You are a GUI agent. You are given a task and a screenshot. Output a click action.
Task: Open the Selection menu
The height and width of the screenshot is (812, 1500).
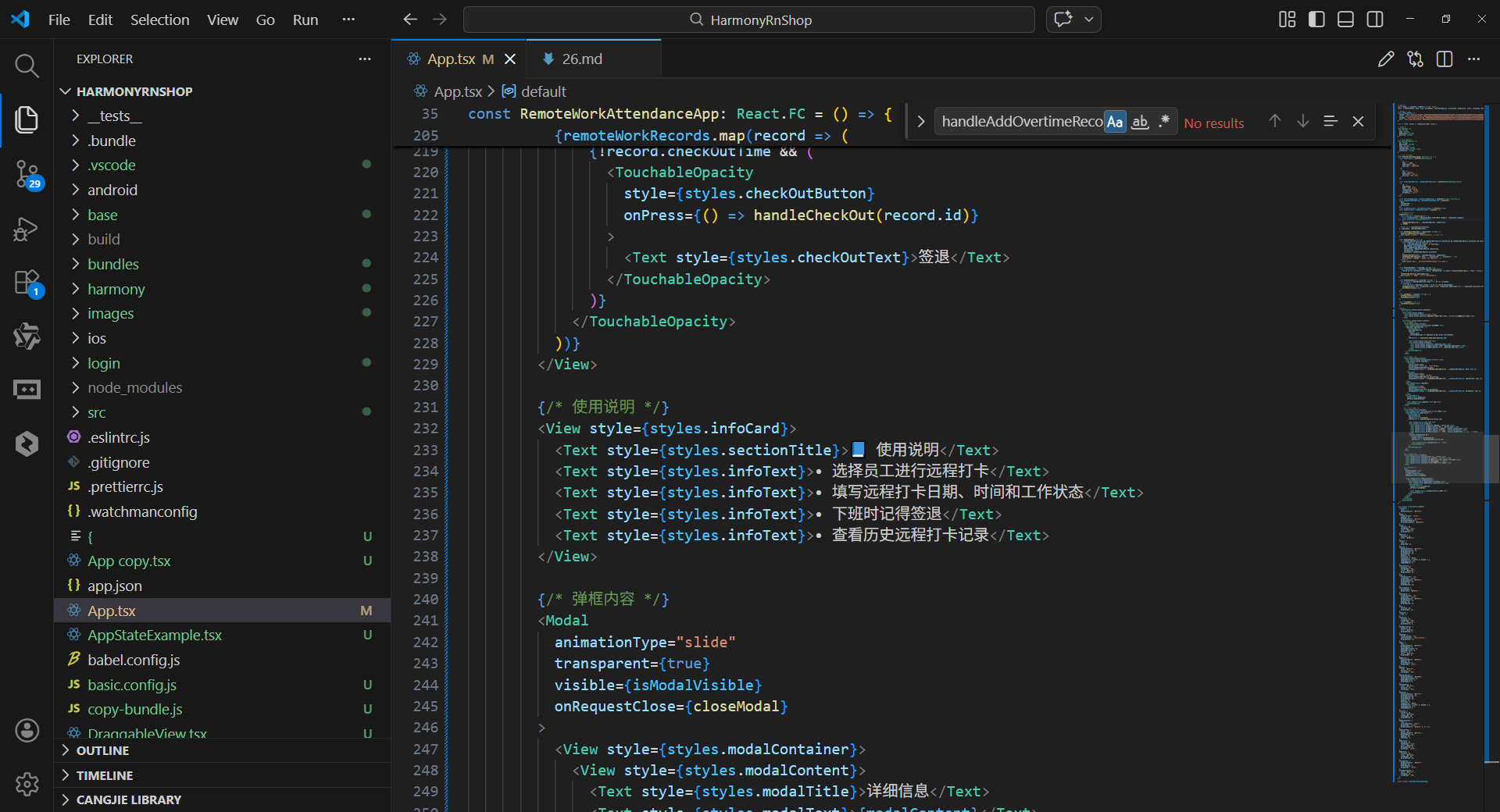pyautogui.click(x=159, y=20)
